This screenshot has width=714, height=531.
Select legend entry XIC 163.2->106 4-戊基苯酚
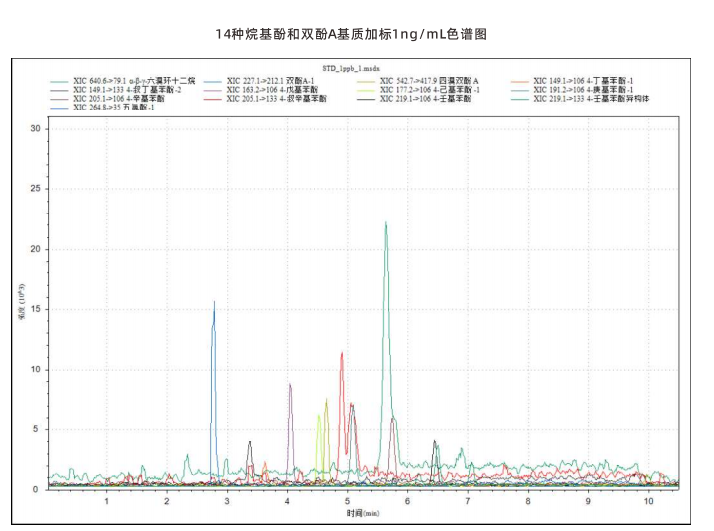[260, 90]
